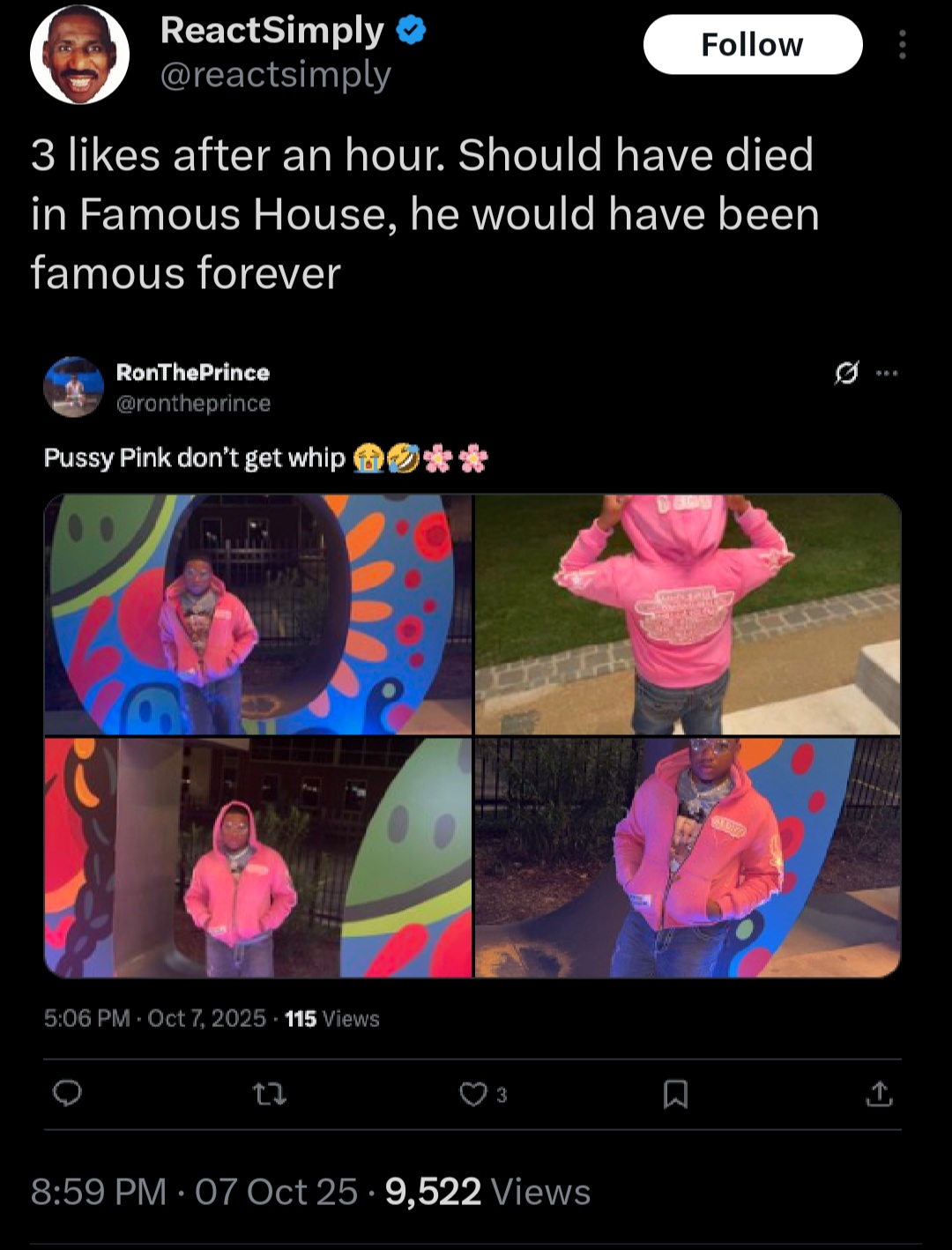This screenshot has height=1250, width=952.
Task: Open the reply comment icon
Action: click(x=67, y=1094)
